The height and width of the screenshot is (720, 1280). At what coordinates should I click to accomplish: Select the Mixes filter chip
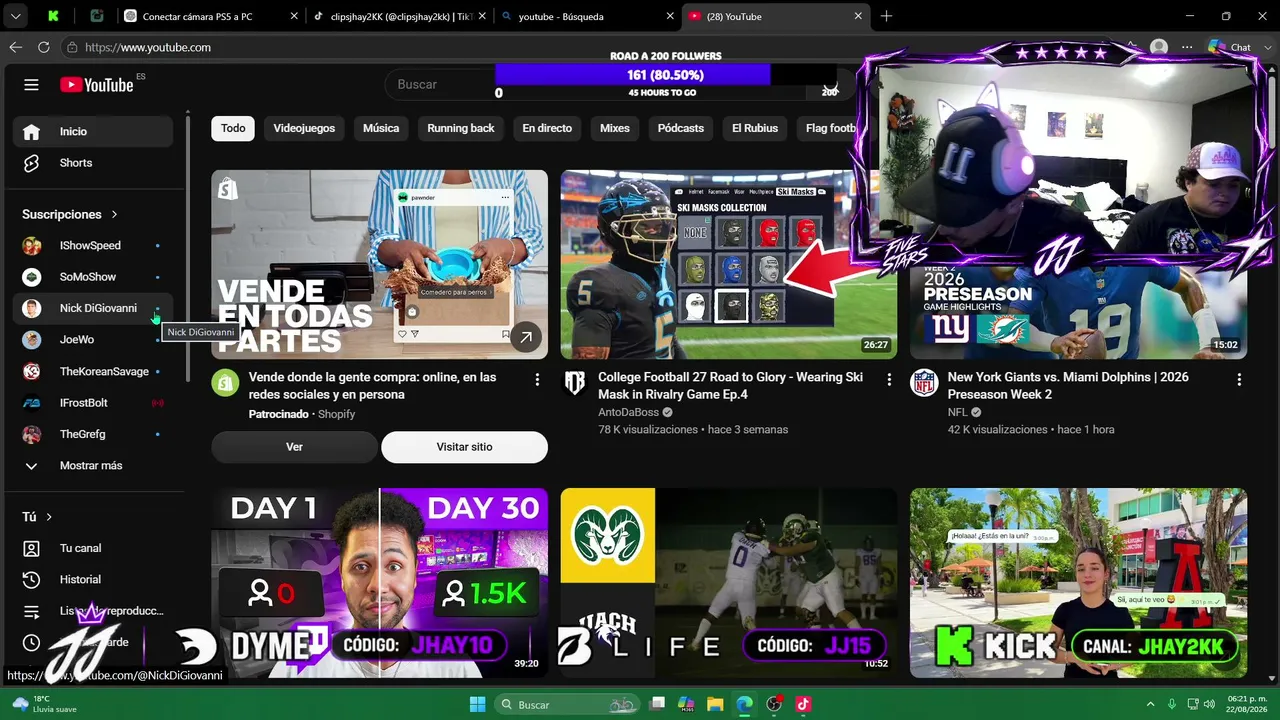(615, 128)
